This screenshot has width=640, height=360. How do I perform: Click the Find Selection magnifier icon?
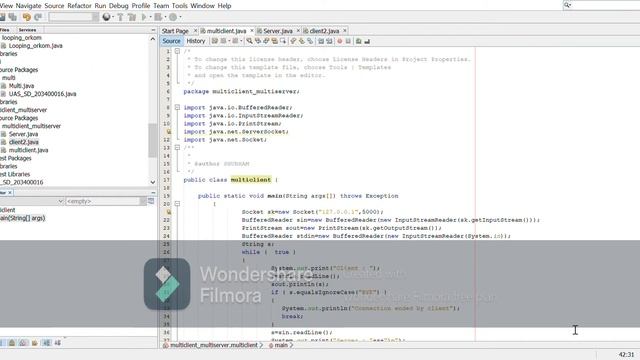click(249, 41)
